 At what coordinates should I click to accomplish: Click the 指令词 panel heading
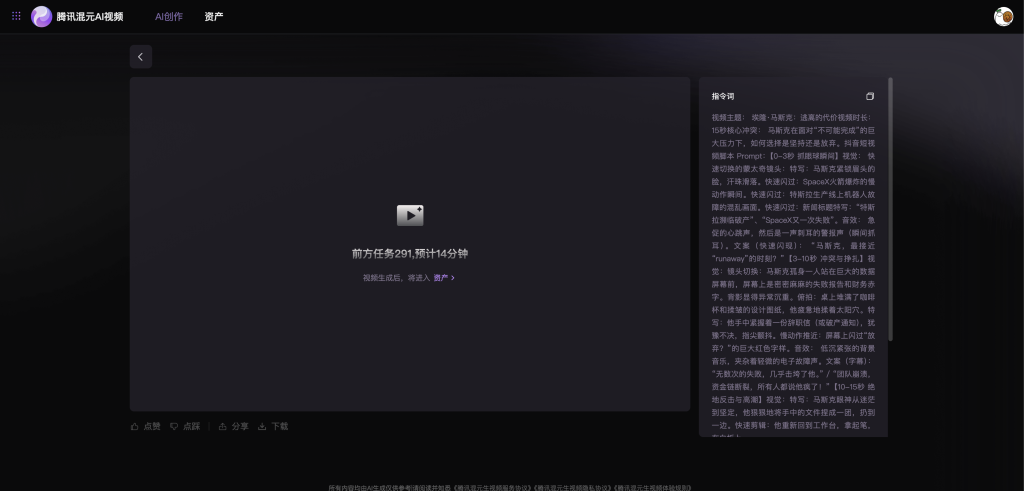coord(723,96)
